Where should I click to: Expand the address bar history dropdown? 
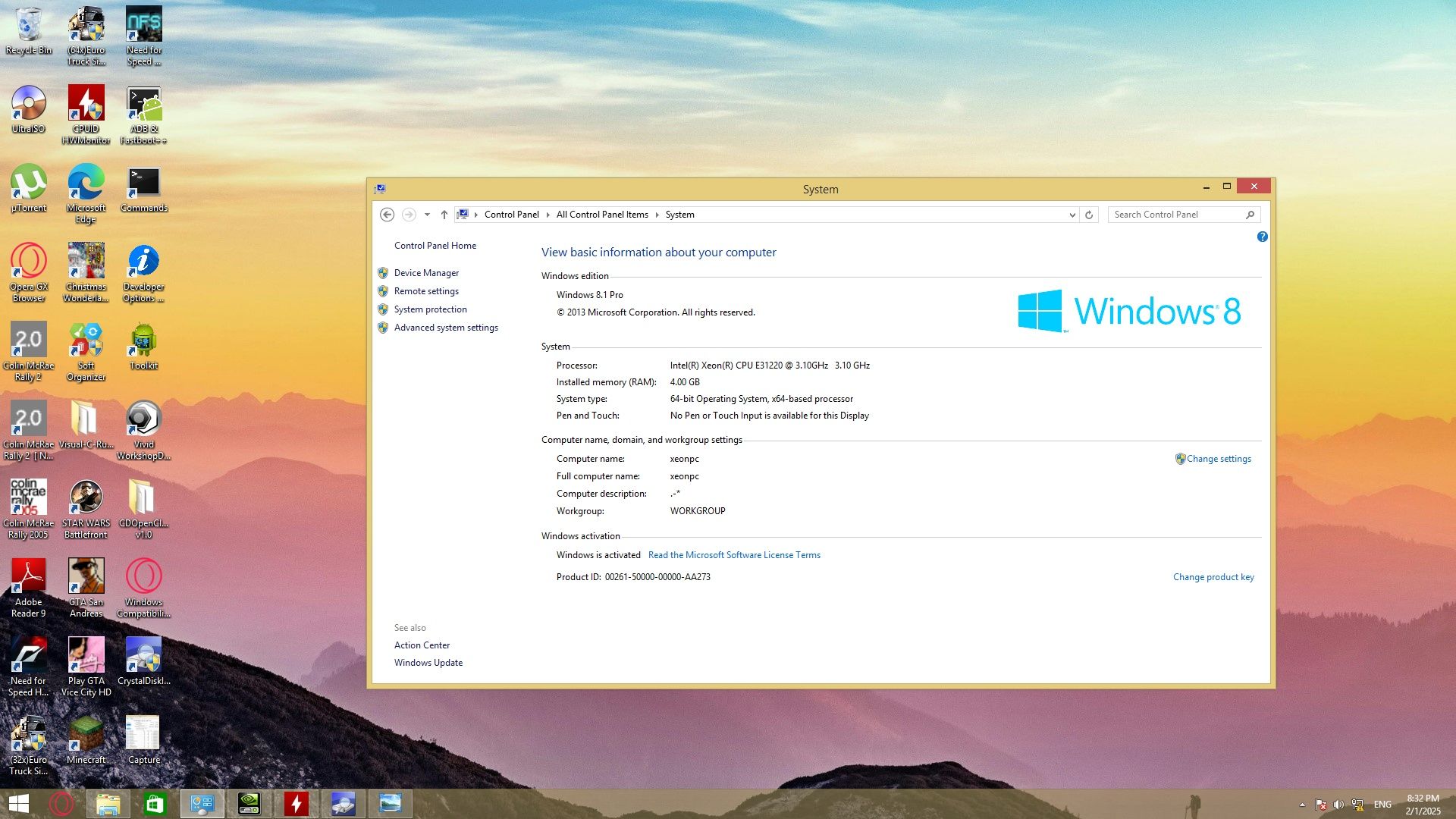coord(1072,215)
